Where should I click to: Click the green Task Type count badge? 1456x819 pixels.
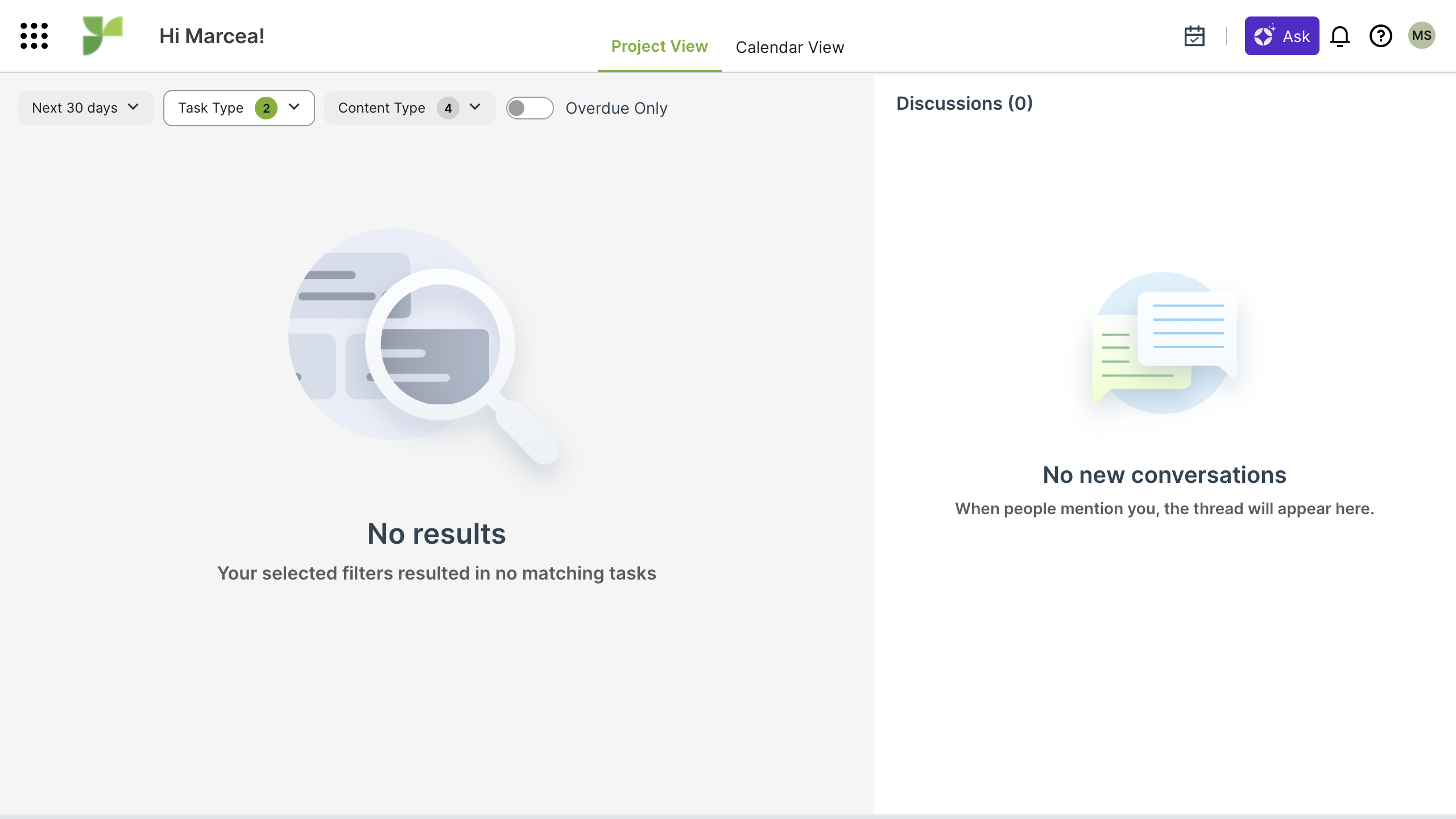pyautogui.click(x=266, y=108)
